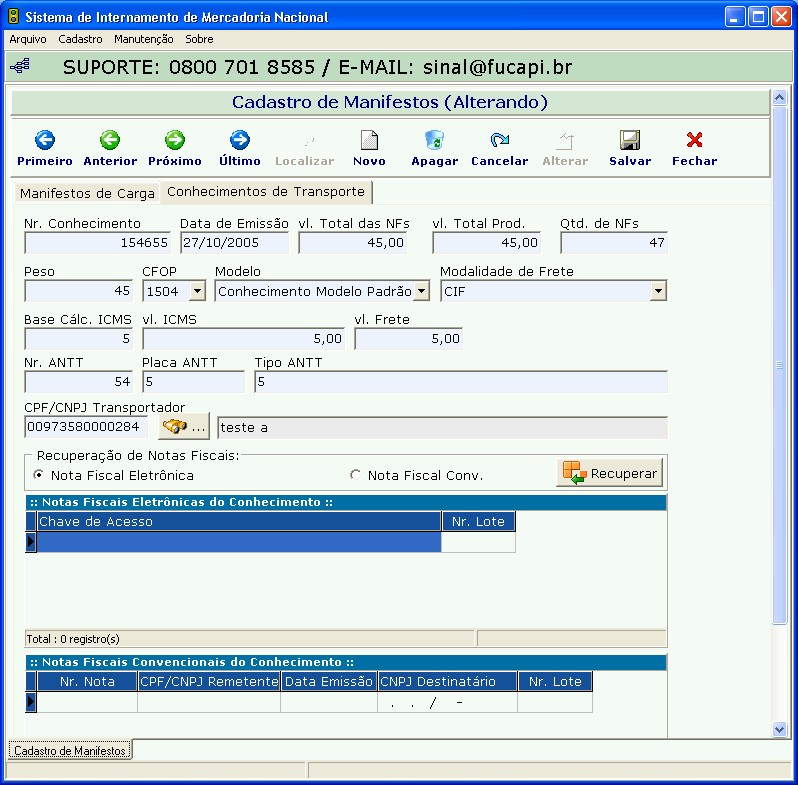
Task: Jump to last record with Último icon
Action: coord(239,141)
